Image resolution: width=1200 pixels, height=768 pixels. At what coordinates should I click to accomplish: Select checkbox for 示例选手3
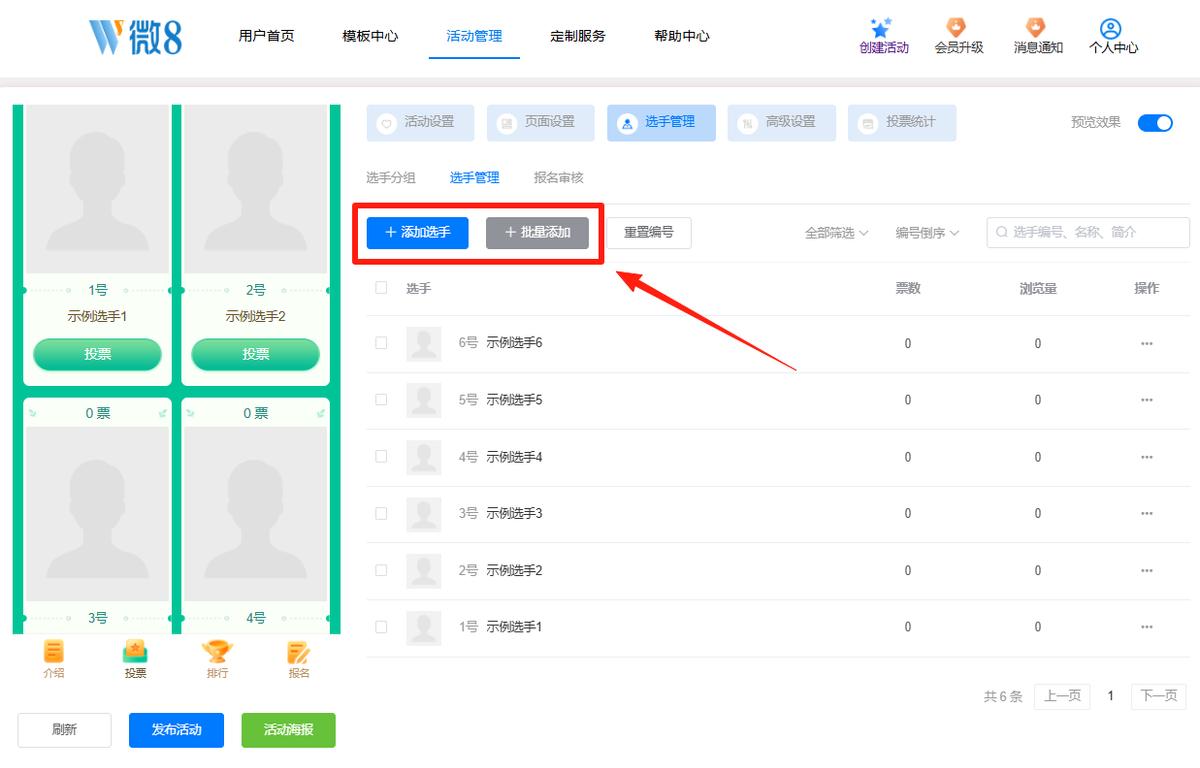(381, 513)
